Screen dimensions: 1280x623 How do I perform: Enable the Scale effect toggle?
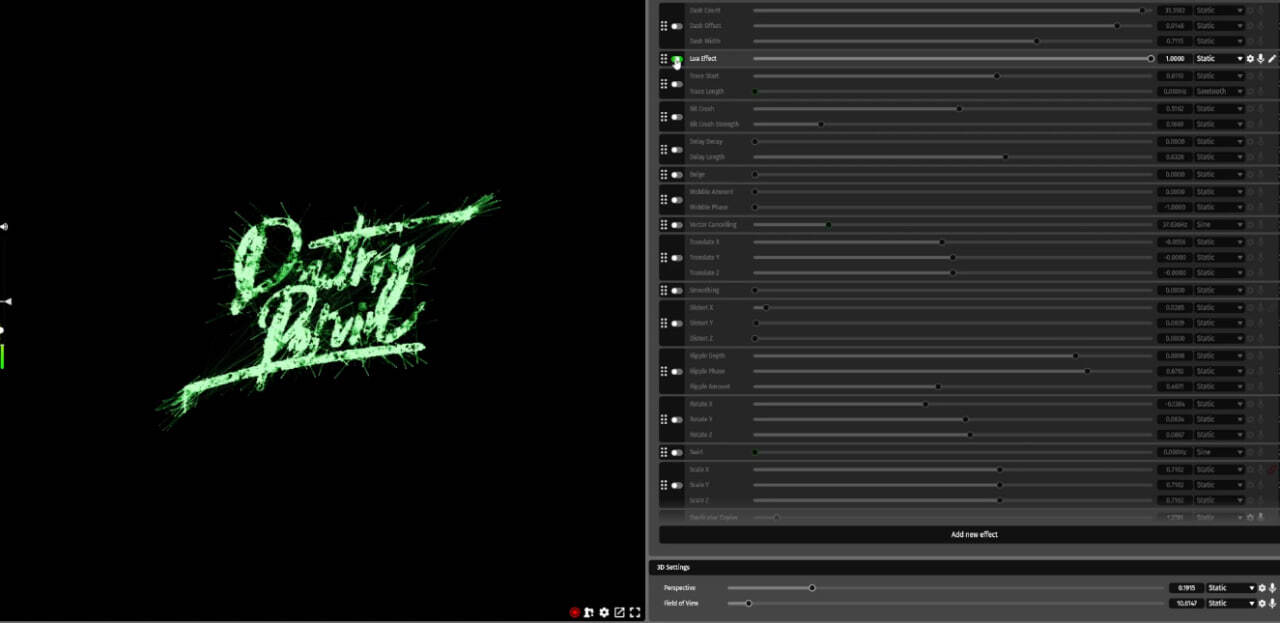[677, 485]
